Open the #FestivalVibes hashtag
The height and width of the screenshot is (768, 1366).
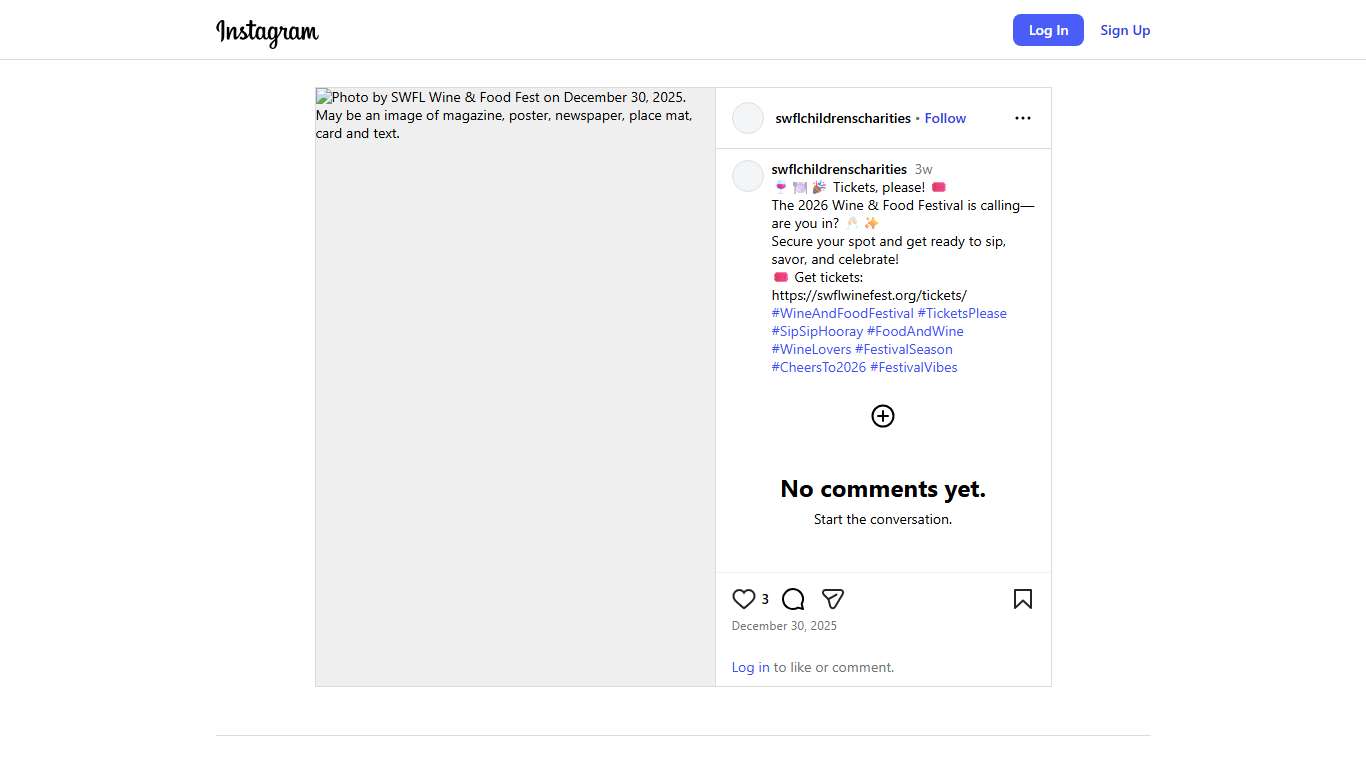(913, 367)
